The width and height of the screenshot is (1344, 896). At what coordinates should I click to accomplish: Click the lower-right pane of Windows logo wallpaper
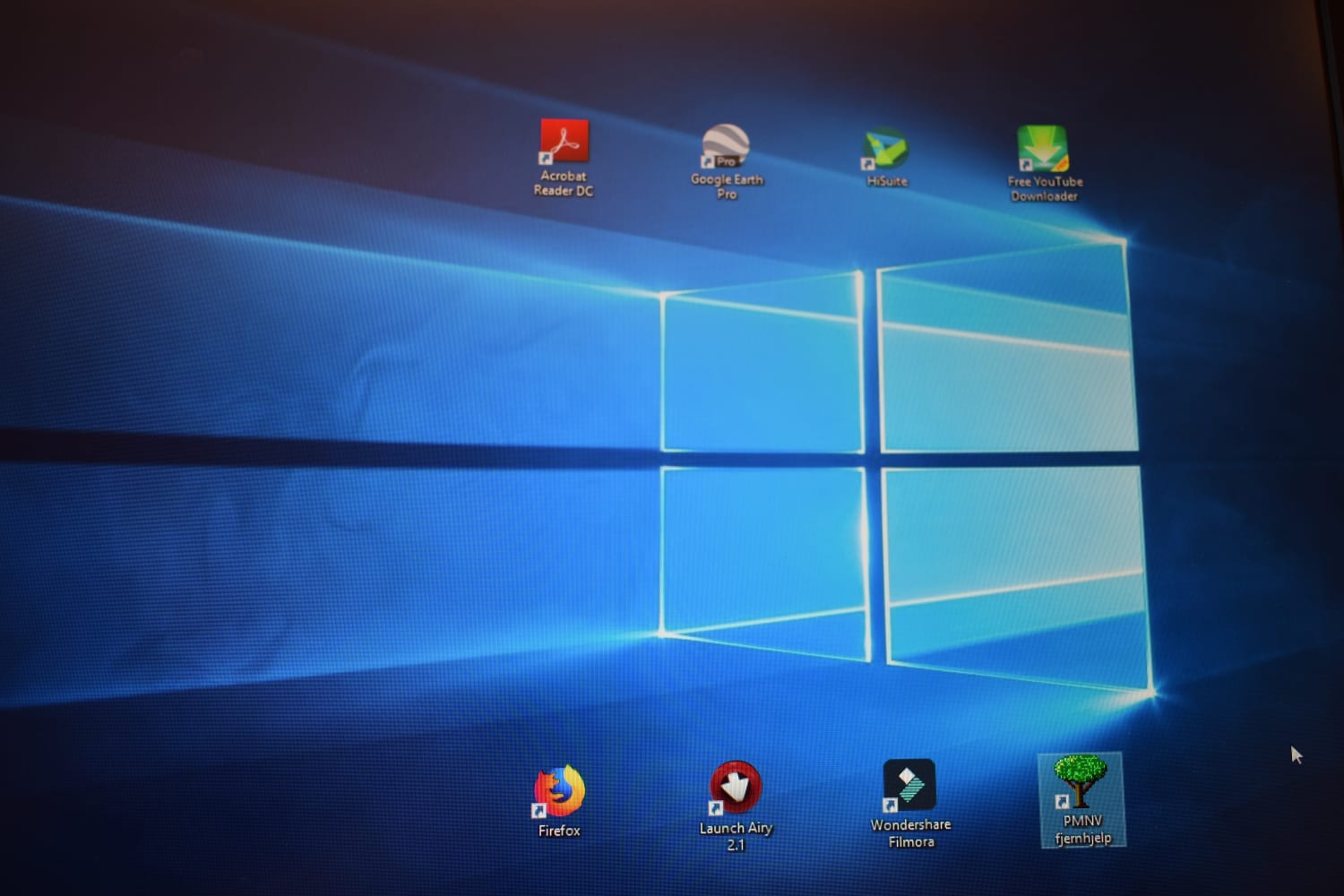(x=1014, y=573)
